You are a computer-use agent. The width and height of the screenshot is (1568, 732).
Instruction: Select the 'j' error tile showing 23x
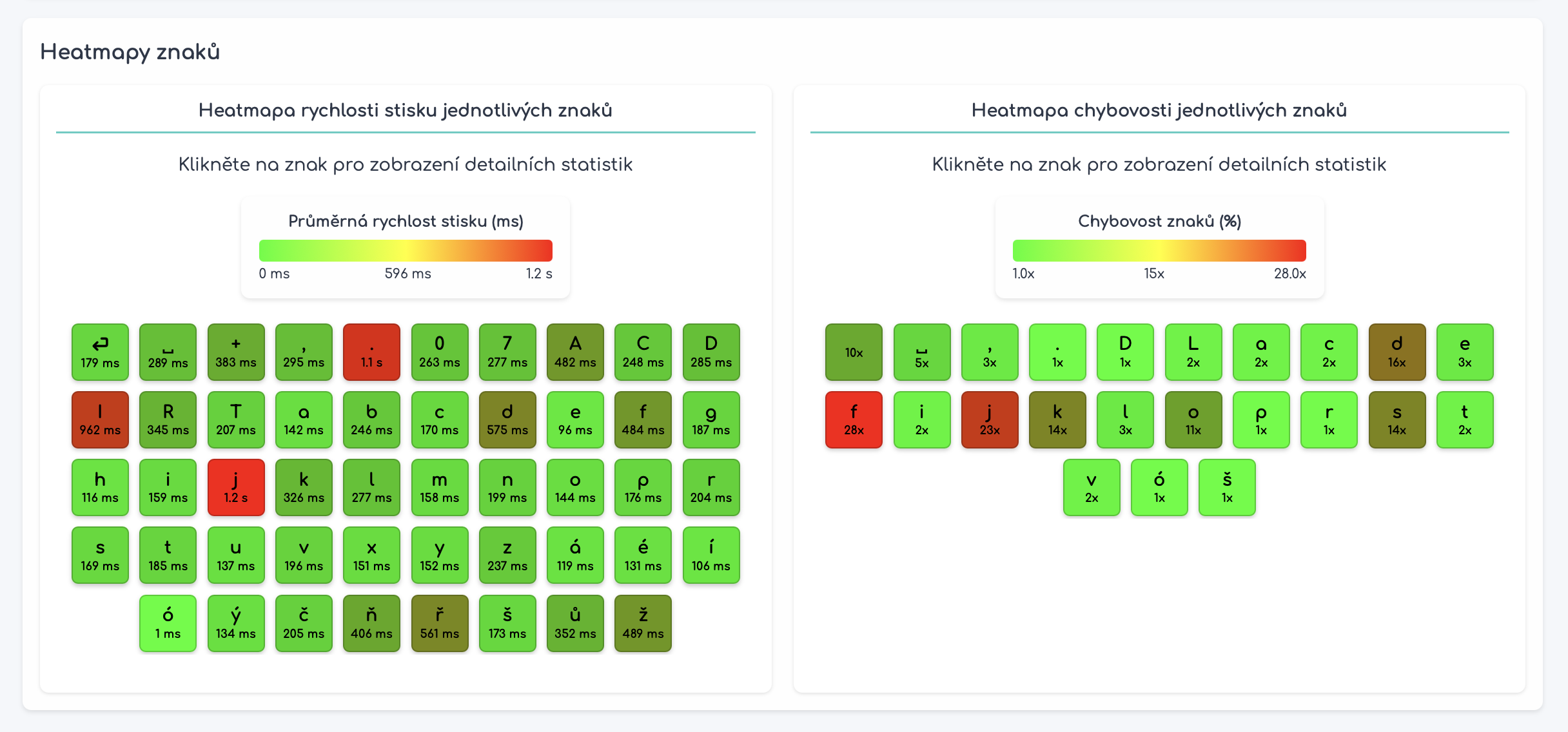coord(990,419)
